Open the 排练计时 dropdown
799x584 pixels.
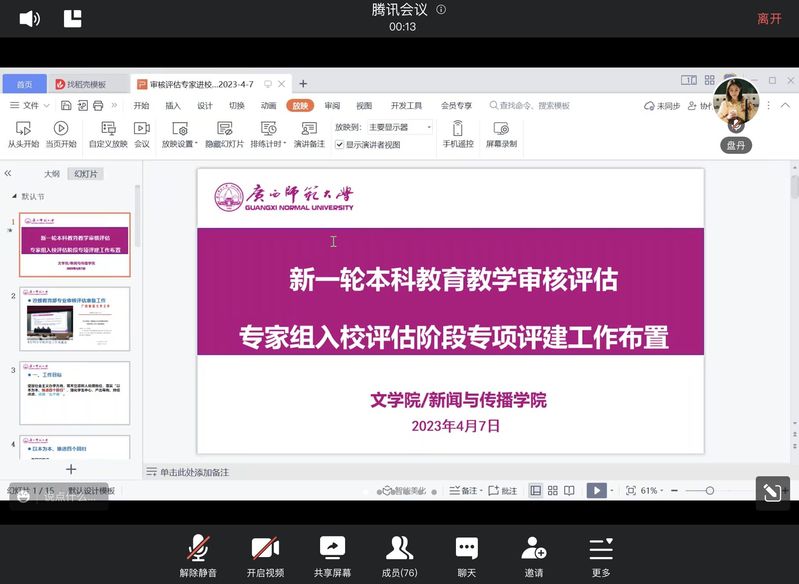[268, 135]
